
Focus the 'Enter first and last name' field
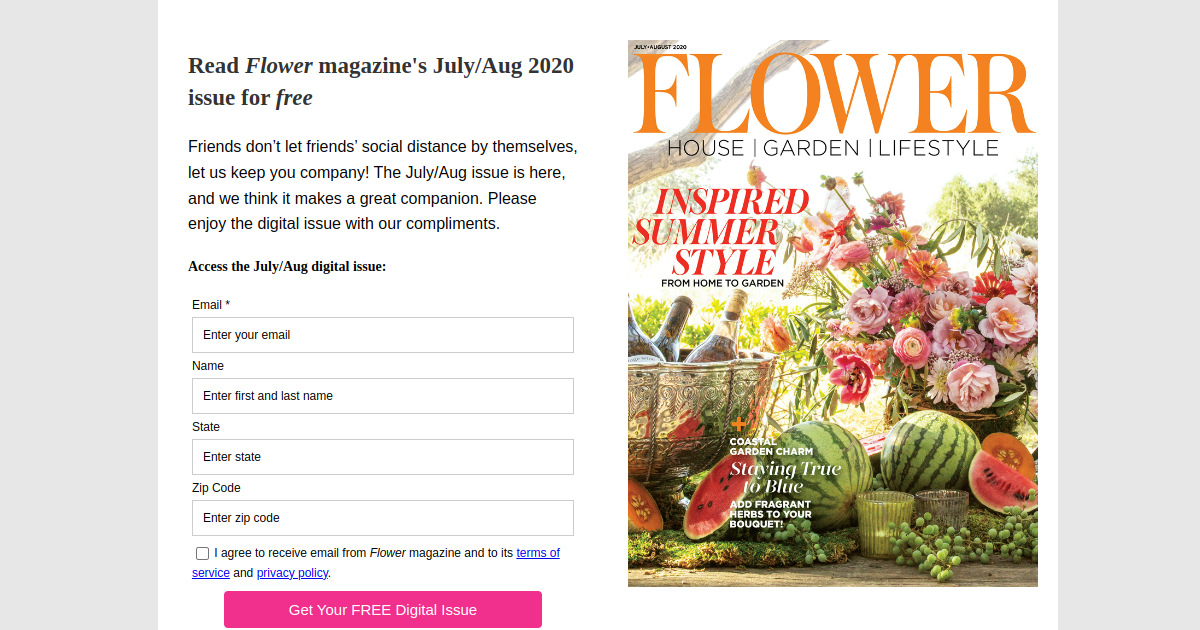pyautogui.click(x=382, y=396)
